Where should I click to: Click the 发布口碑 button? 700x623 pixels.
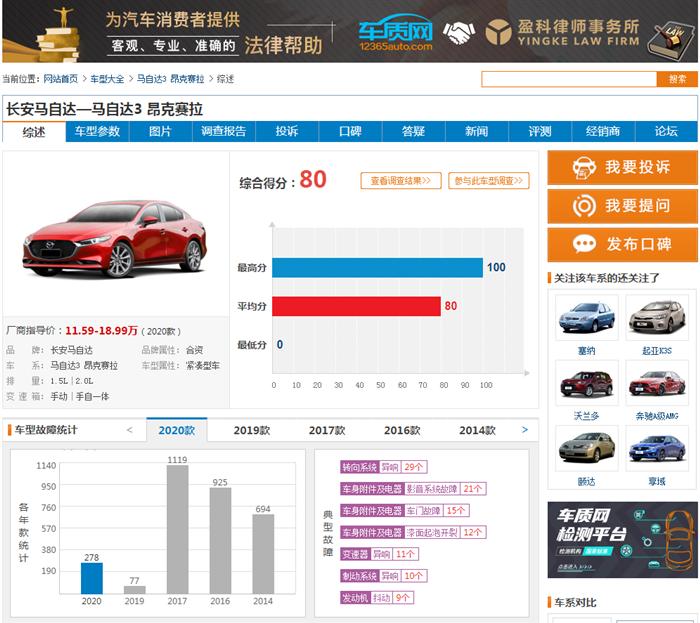pyautogui.click(x=622, y=245)
